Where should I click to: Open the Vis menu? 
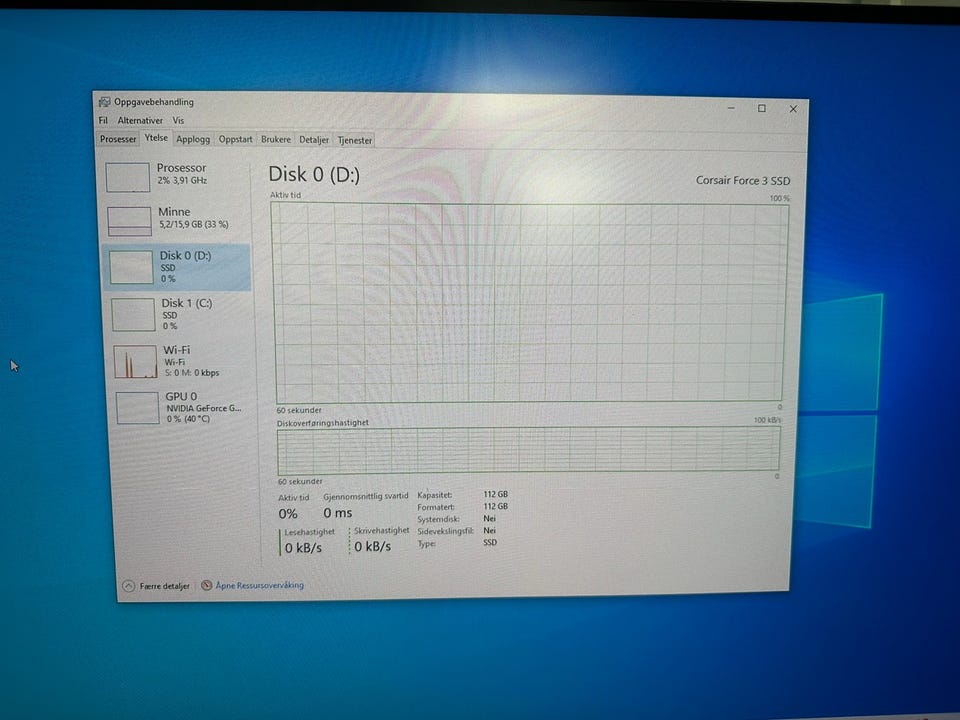(x=178, y=121)
